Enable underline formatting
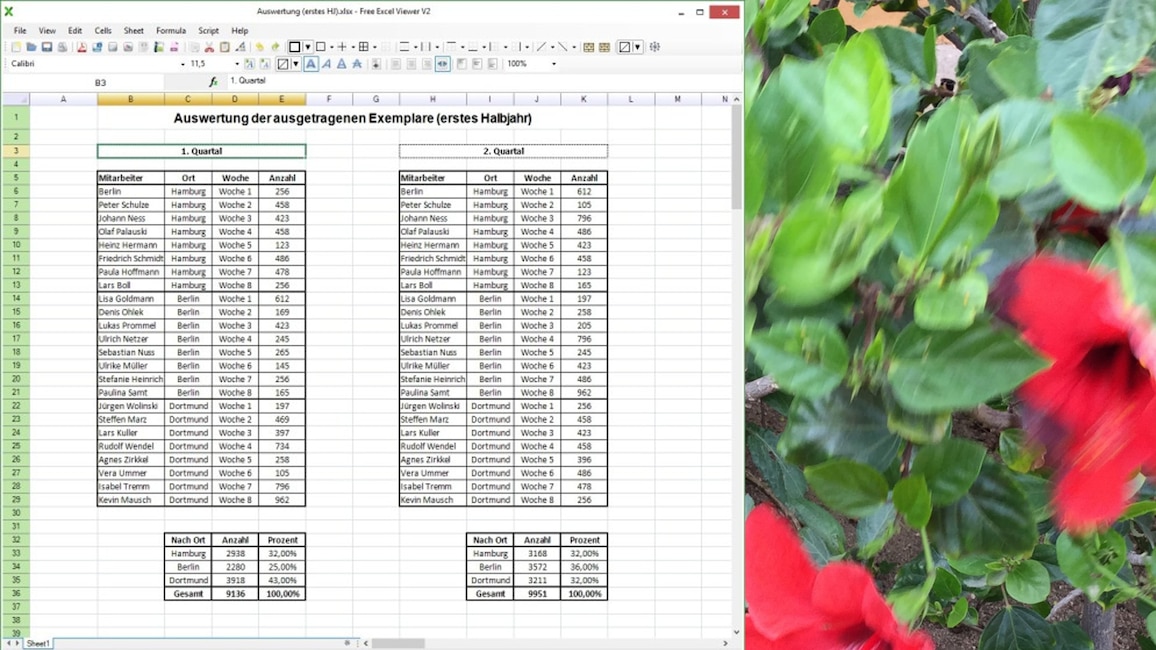Screen dimensions: 1156x650 click(340, 63)
